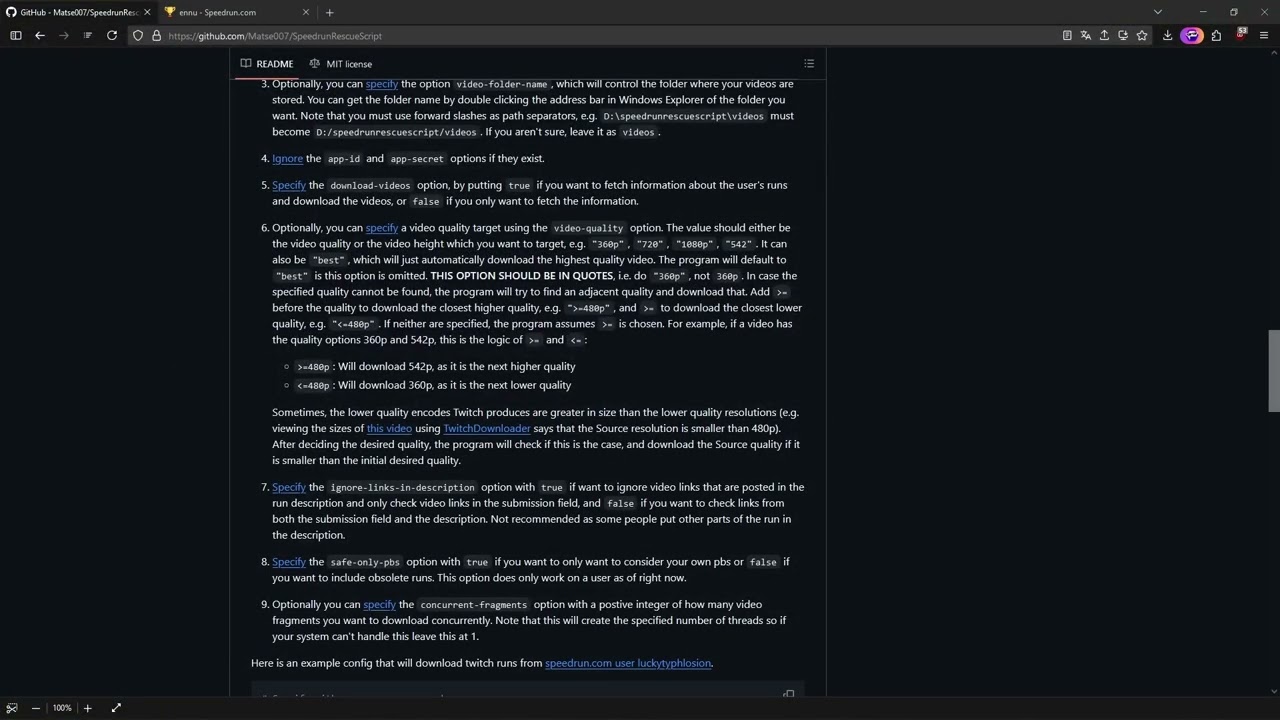The width and height of the screenshot is (1280, 720).
Task: Click the forward navigation arrow
Action: (x=64, y=35)
